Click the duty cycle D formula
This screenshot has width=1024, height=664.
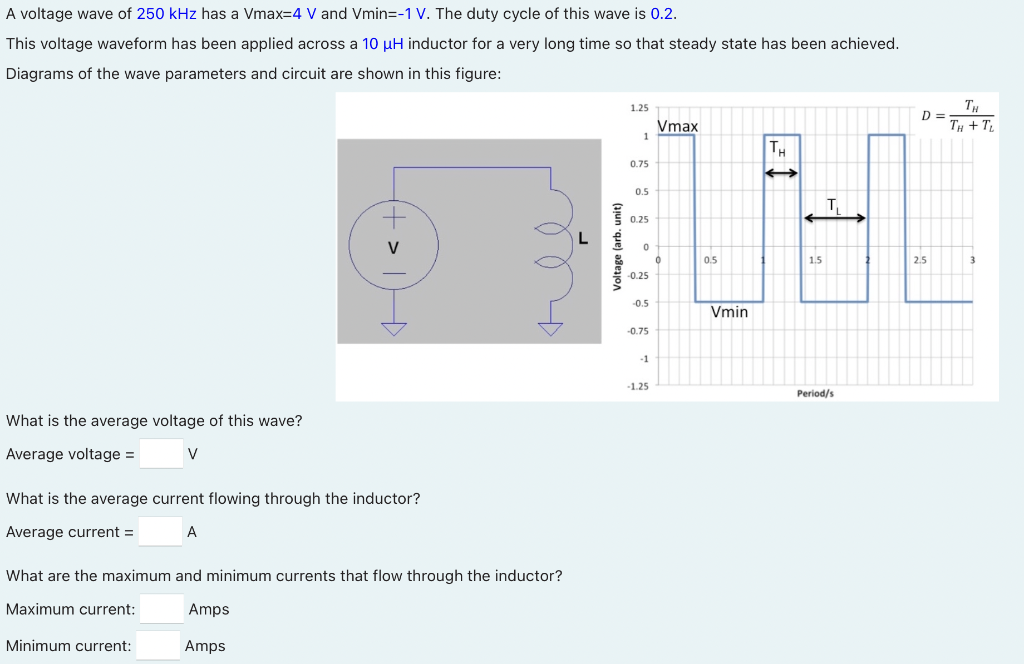[x=958, y=116]
